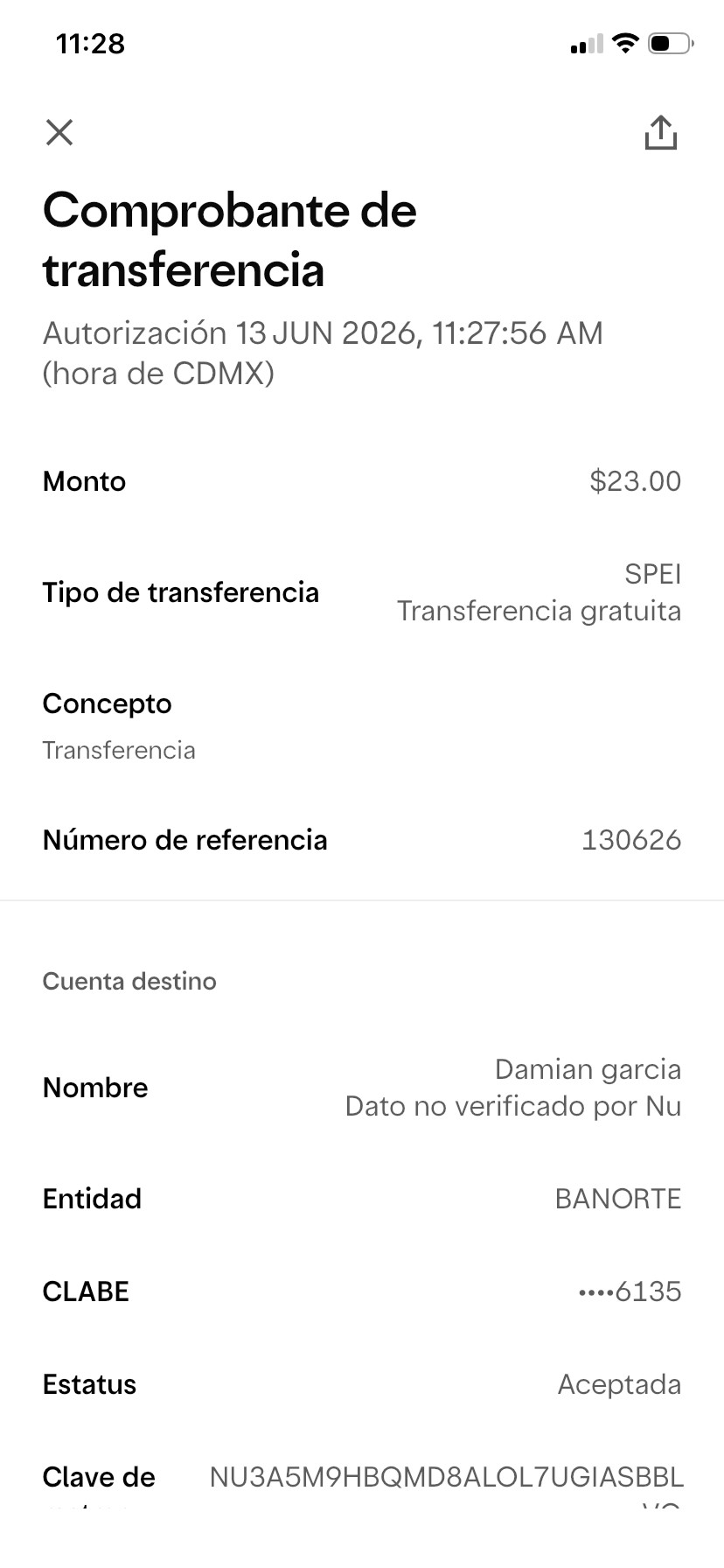Tap the Comprobante de transferencia heading
This screenshot has height=1568, width=724.
click(230, 239)
